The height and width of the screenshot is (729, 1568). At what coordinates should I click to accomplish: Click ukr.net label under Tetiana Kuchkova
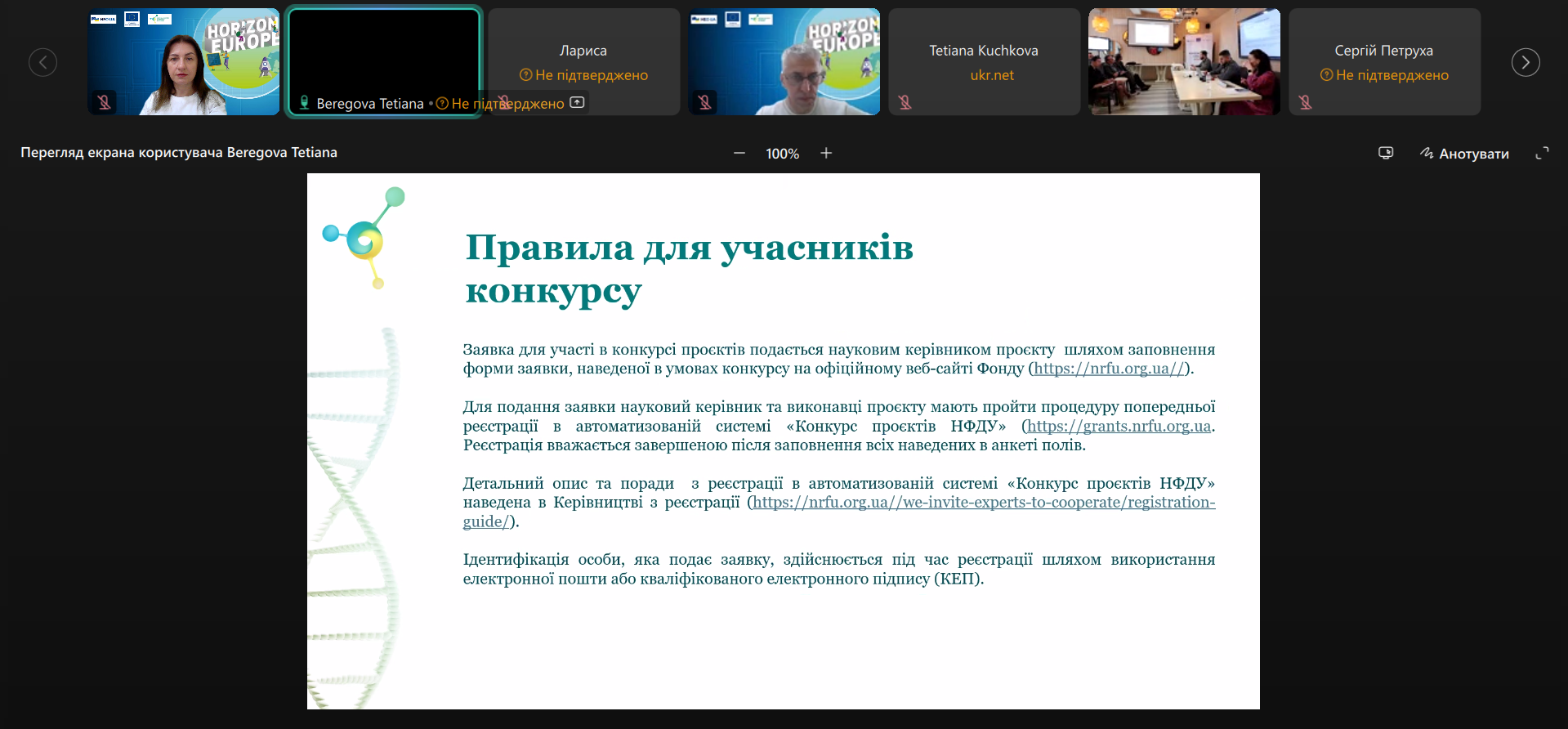tap(992, 75)
